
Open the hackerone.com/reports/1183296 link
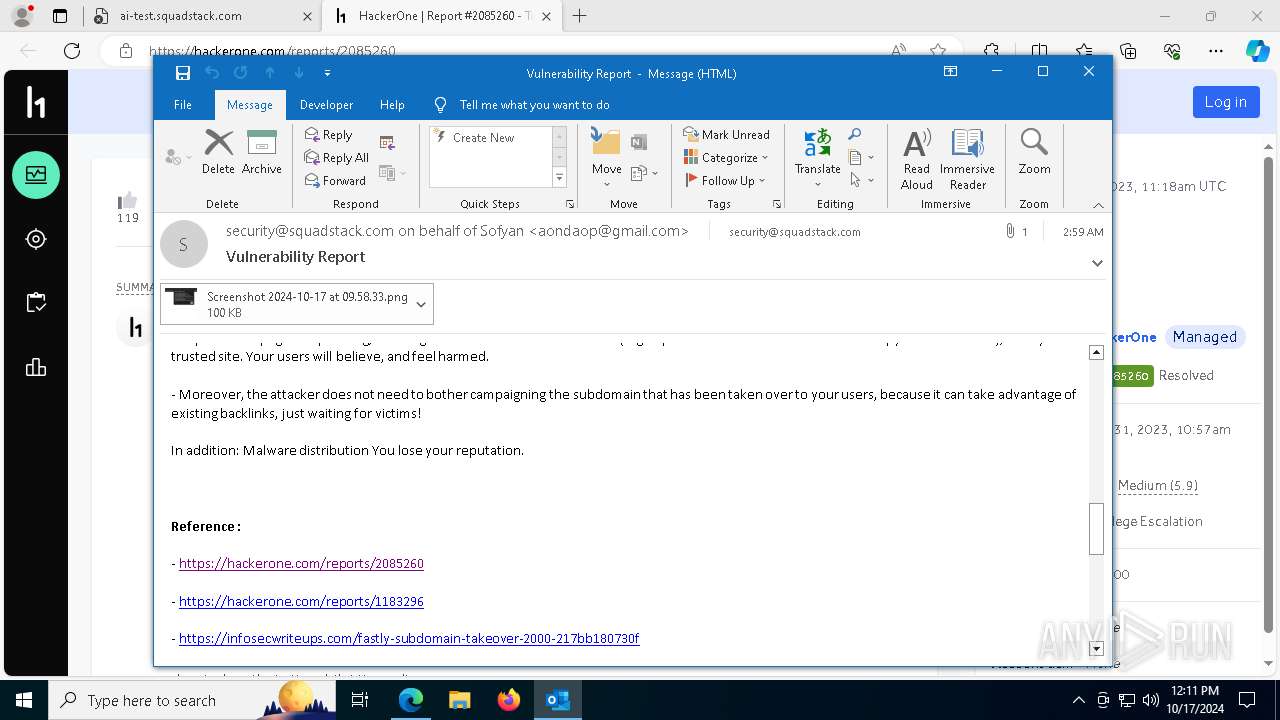(301, 602)
